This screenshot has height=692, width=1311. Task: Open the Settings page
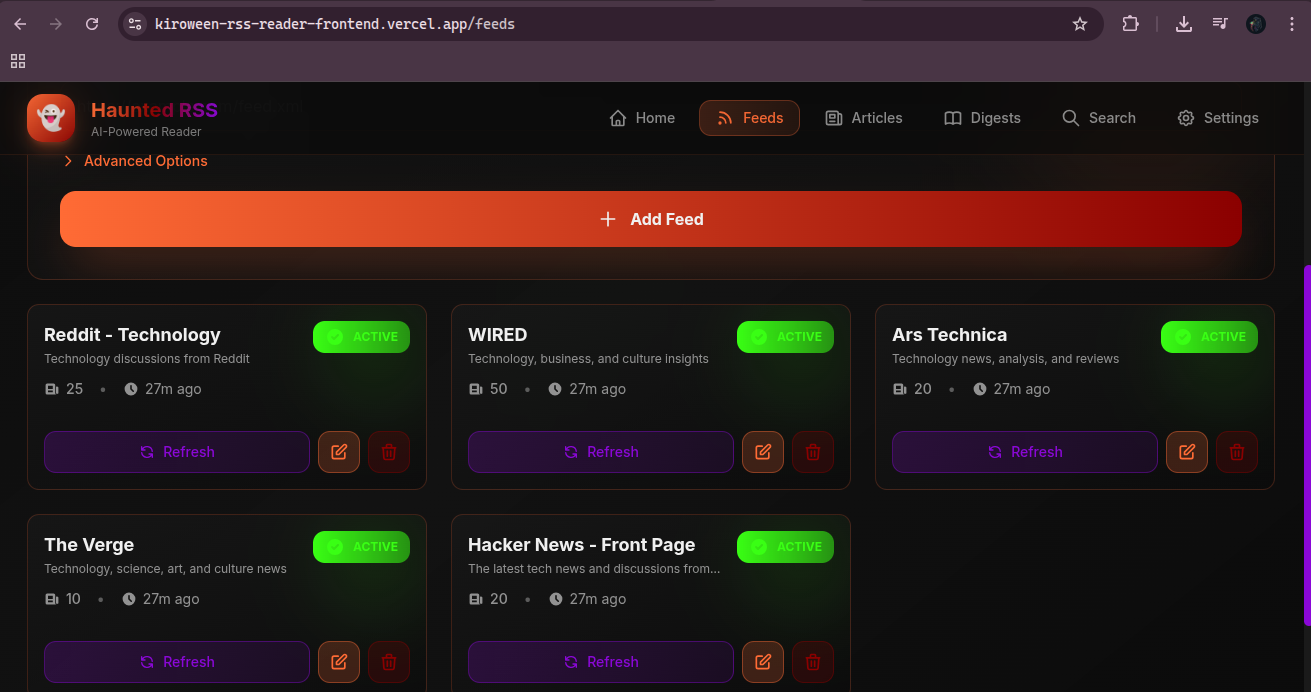click(1218, 118)
